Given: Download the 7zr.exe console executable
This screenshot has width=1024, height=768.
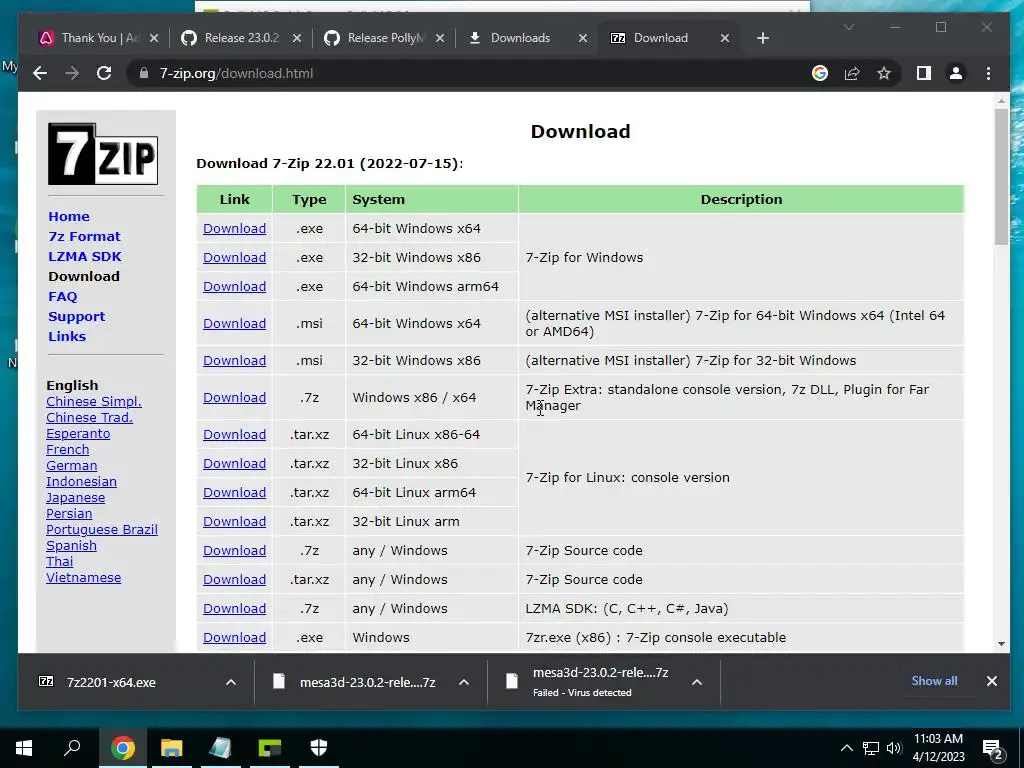Looking at the screenshot, I should coord(234,637).
